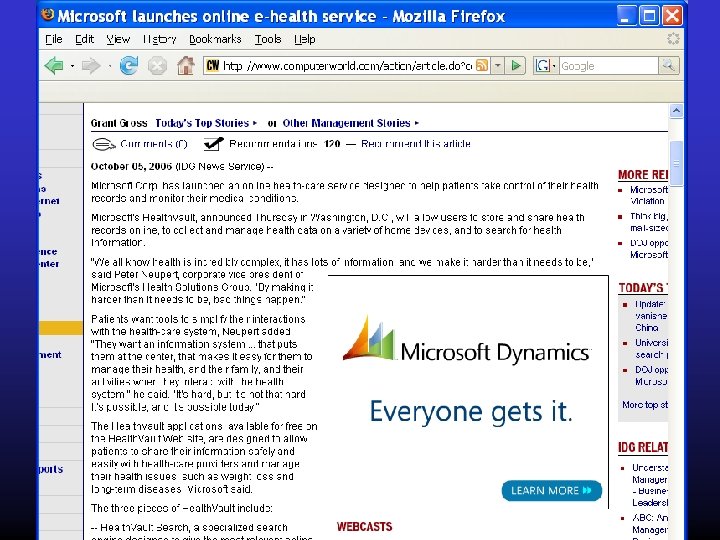Open the Bookmarks menu
Screen dimensions: 720x540
pyautogui.click(x=215, y=39)
